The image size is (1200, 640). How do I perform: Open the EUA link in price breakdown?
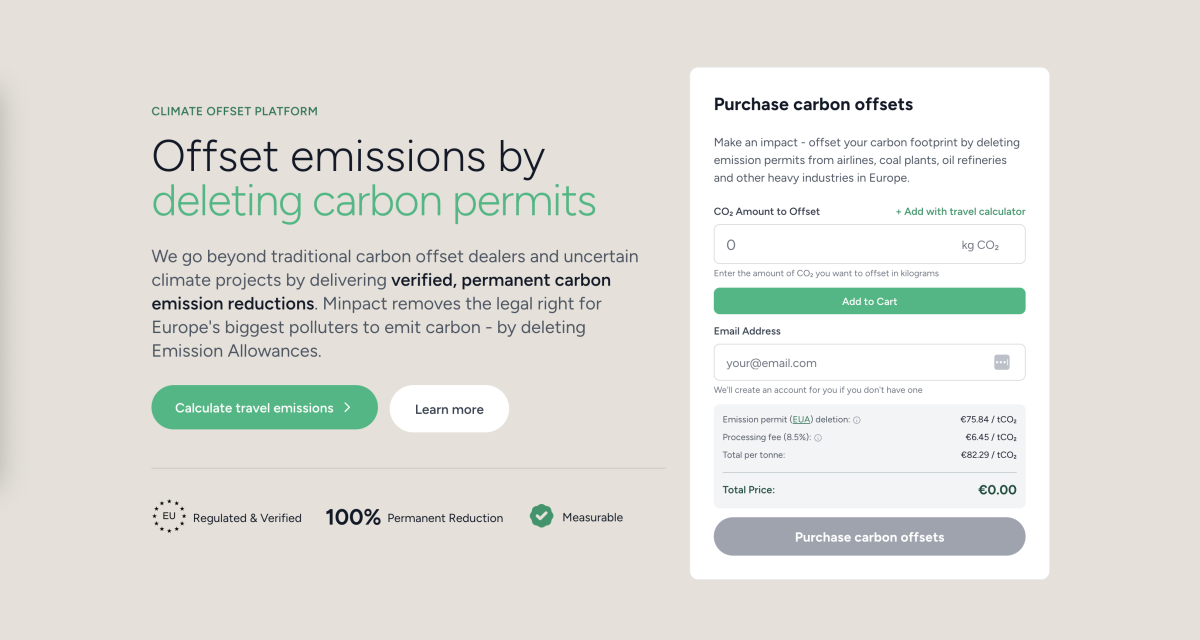(x=801, y=420)
